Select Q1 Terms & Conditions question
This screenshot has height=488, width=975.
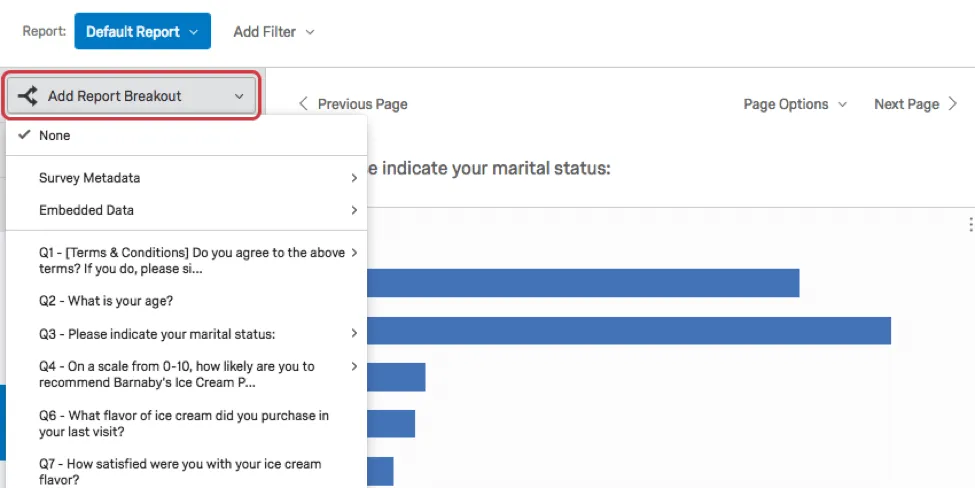click(190, 260)
